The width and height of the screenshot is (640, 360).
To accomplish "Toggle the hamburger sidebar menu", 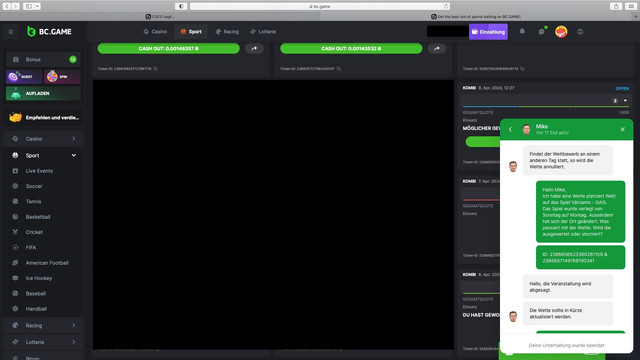I will [x=11, y=31].
